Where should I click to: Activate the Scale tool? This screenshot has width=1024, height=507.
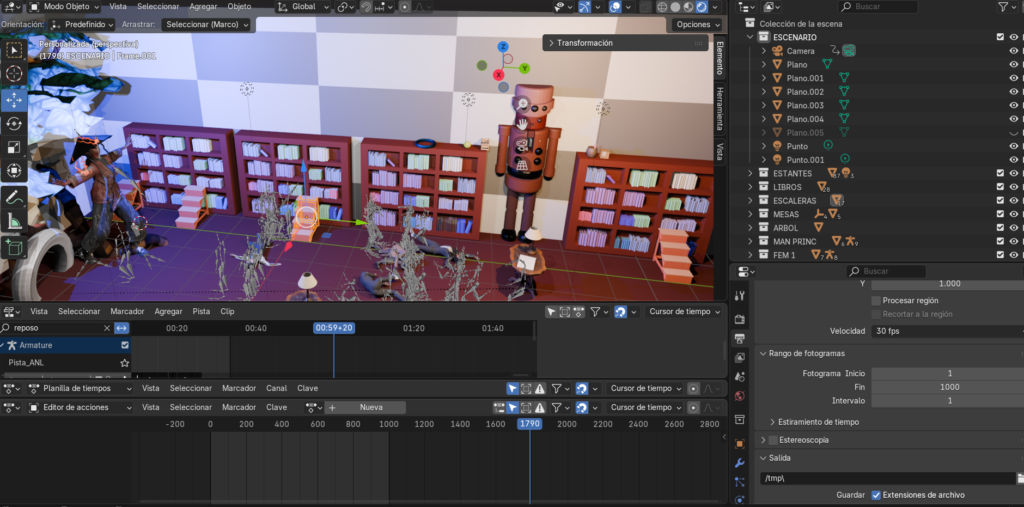14,147
